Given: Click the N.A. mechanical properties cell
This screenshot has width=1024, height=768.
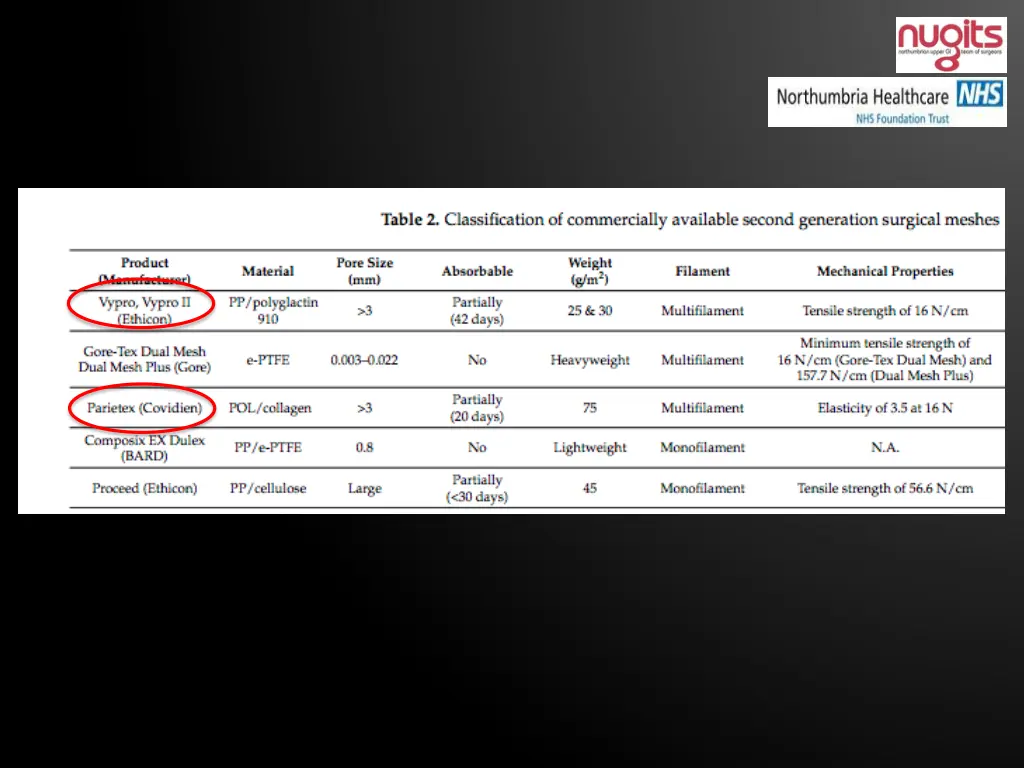Looking at the screenshot, I should (x=885, y=448).
